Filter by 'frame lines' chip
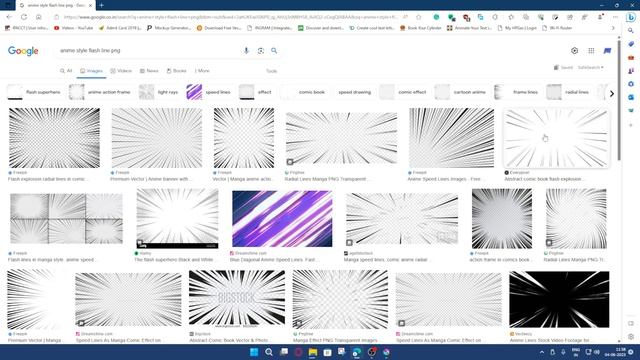The image size is (640, 360). point(517,92)
